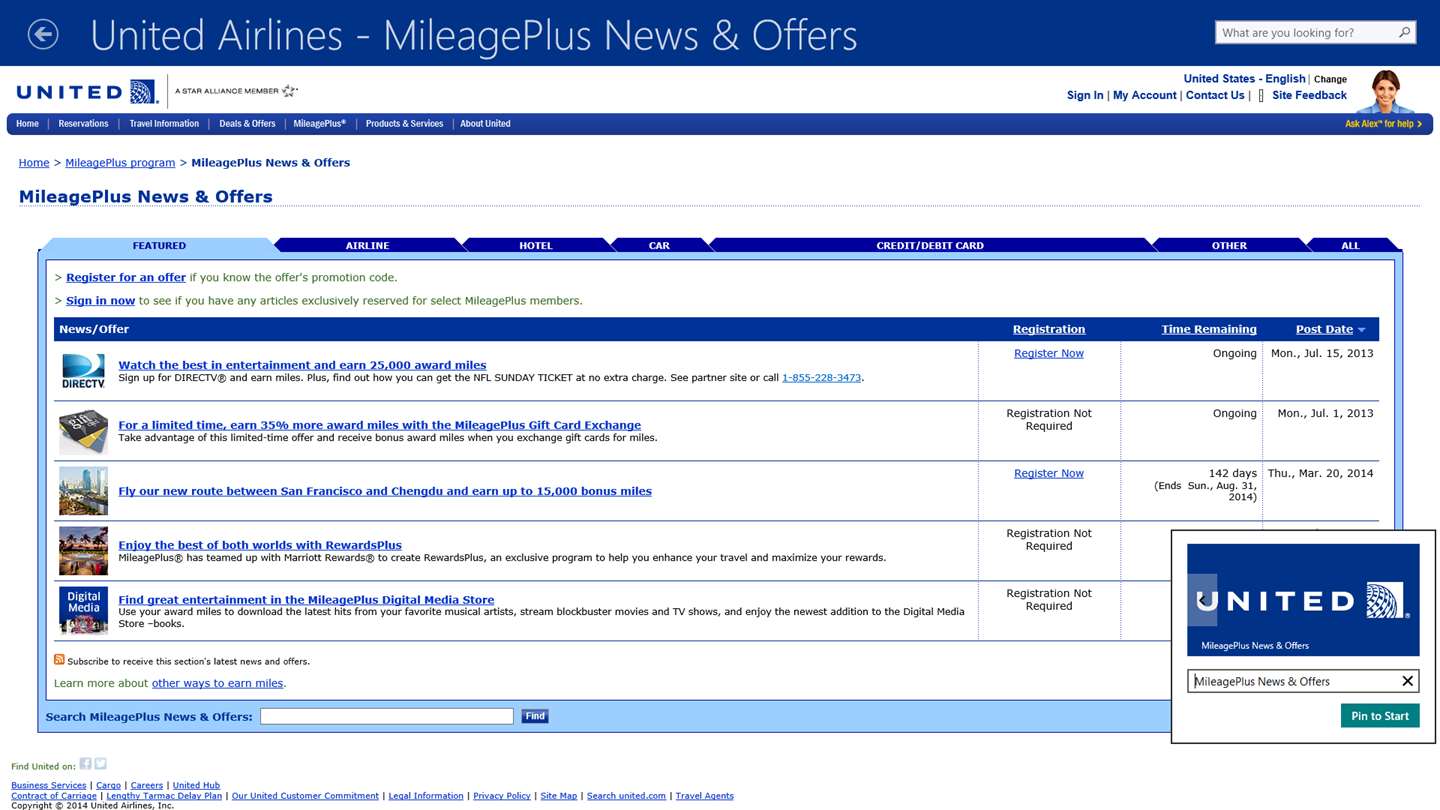Sort by Time Remaining column header
This screenshot has height=810, width=1440.
click(x=1209, y=329)
